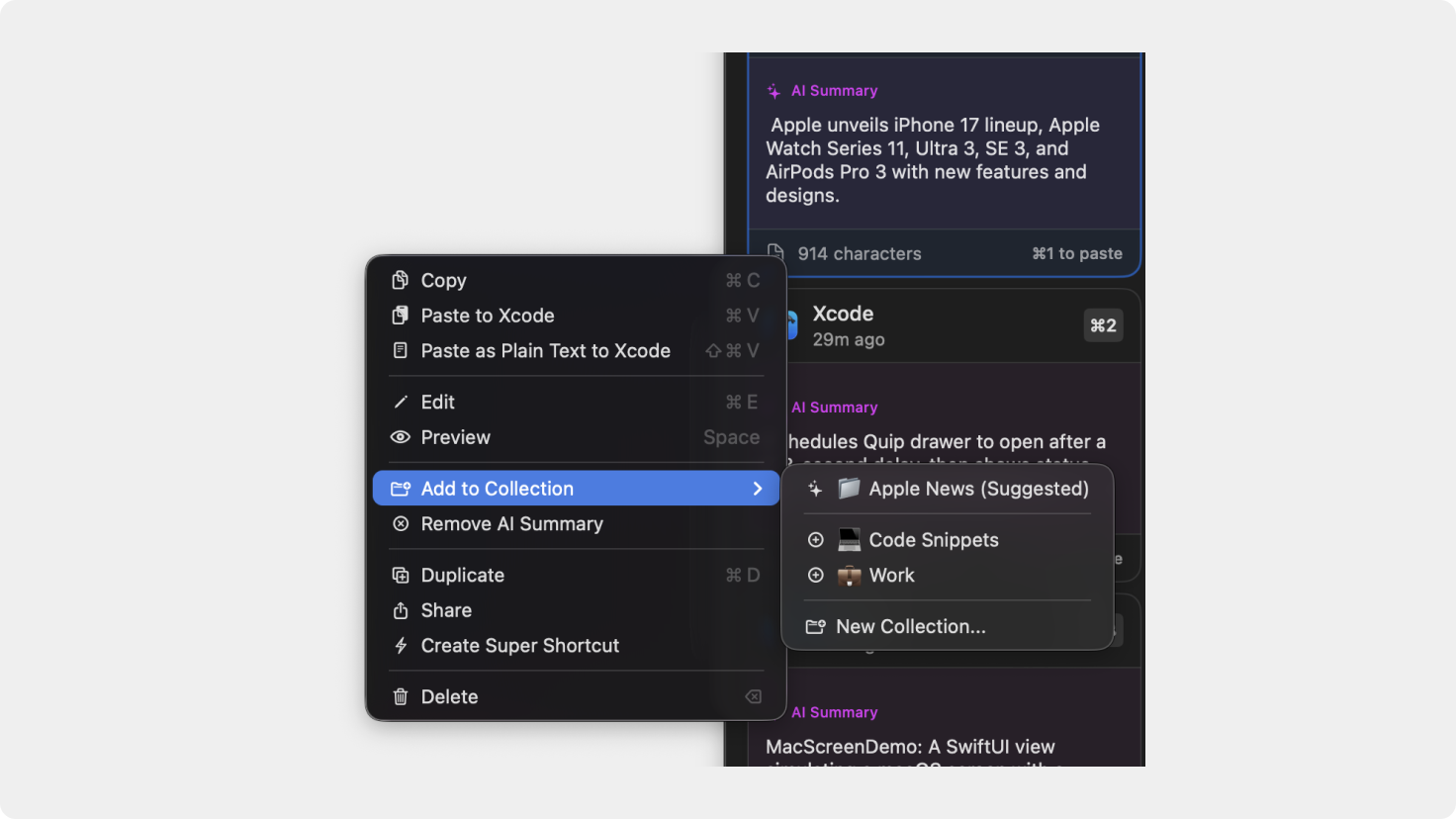1456x819 pixels.
Task: Click the Xcode clip title
Action: 843,314
